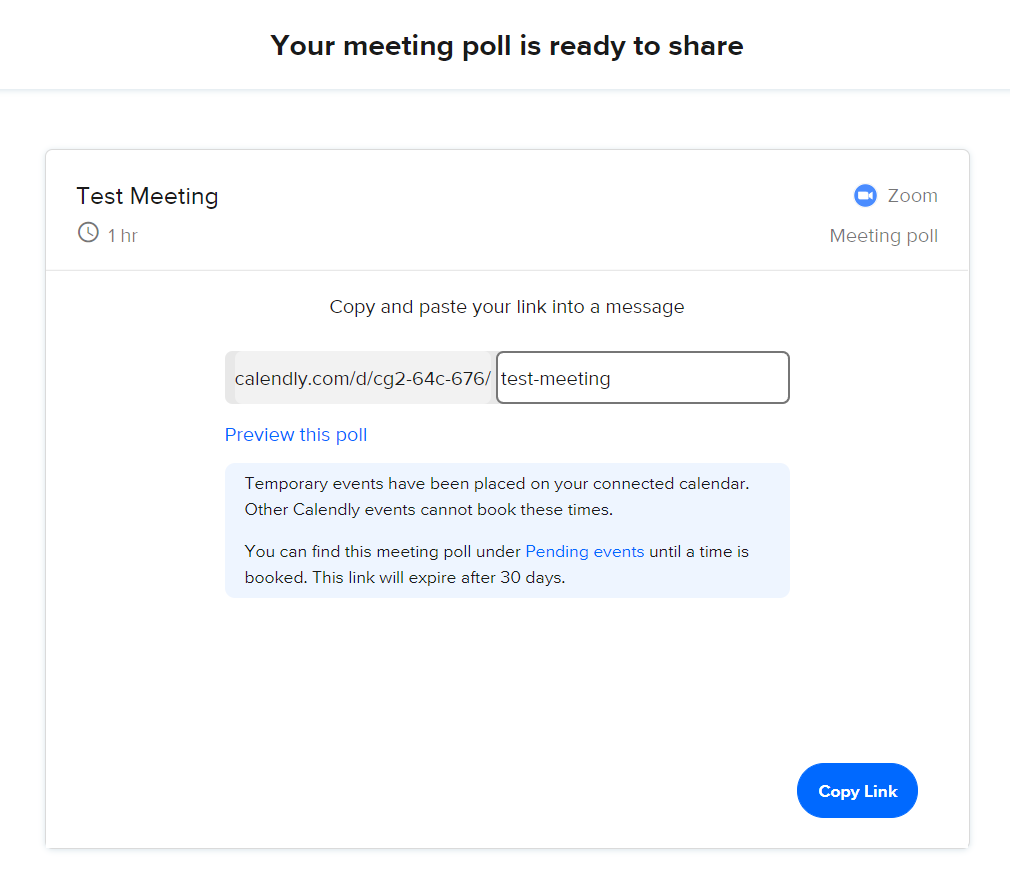Open the Pending events link

584,551
